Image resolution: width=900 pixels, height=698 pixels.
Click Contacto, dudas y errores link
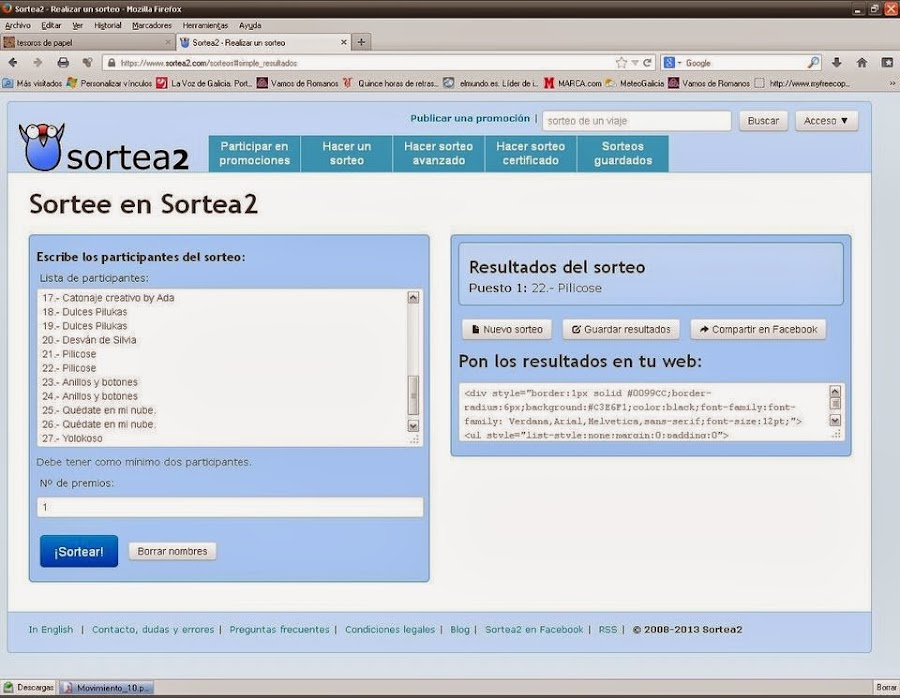(153, 630)
